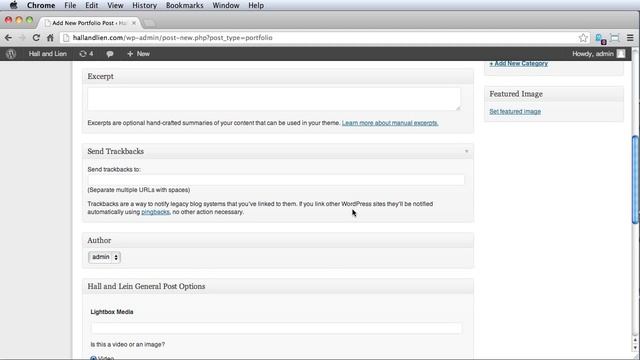Click the Author panel header

point(278,240)
